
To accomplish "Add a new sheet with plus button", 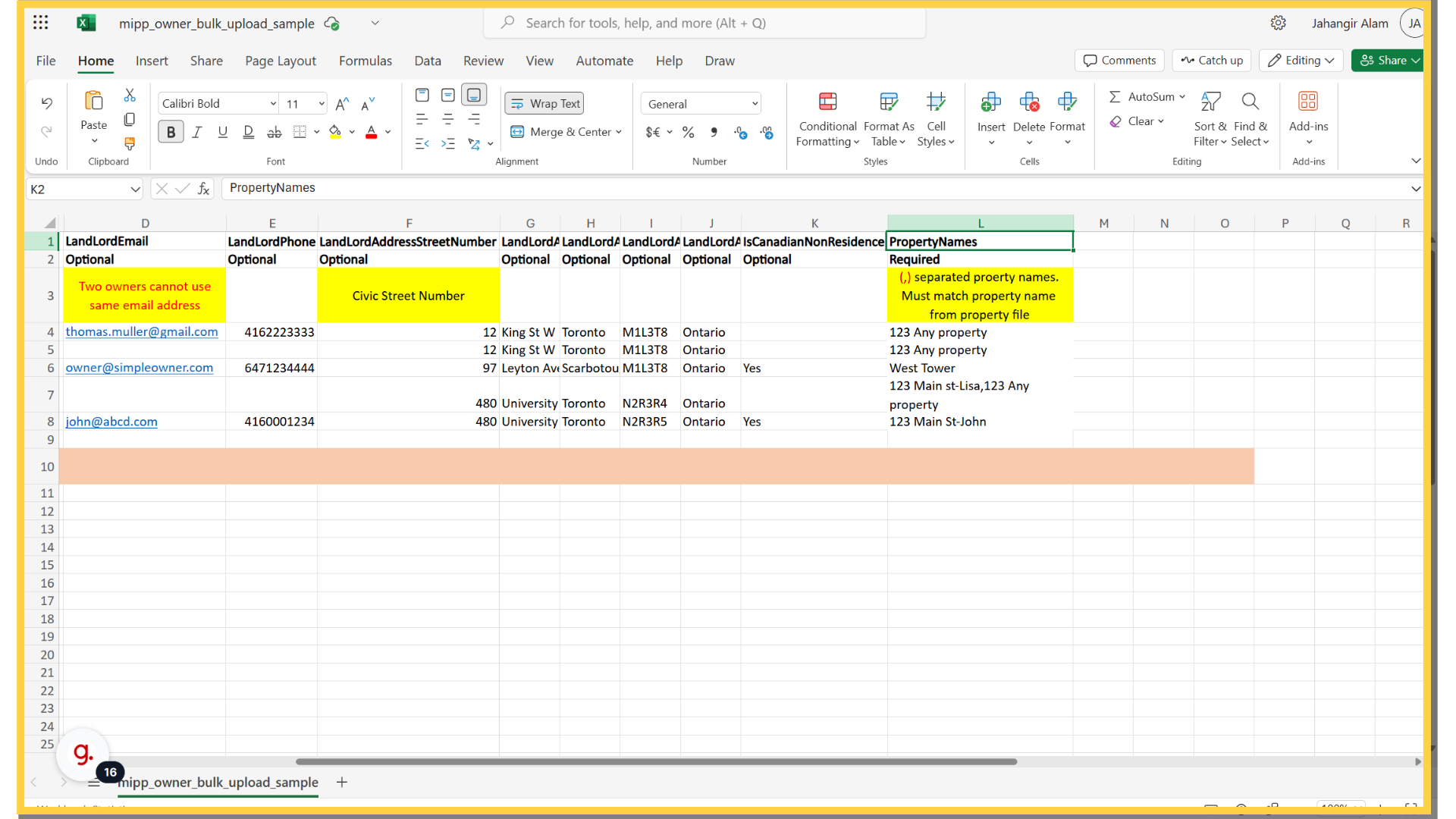I will pyautogui.click(x=342, y=782).
